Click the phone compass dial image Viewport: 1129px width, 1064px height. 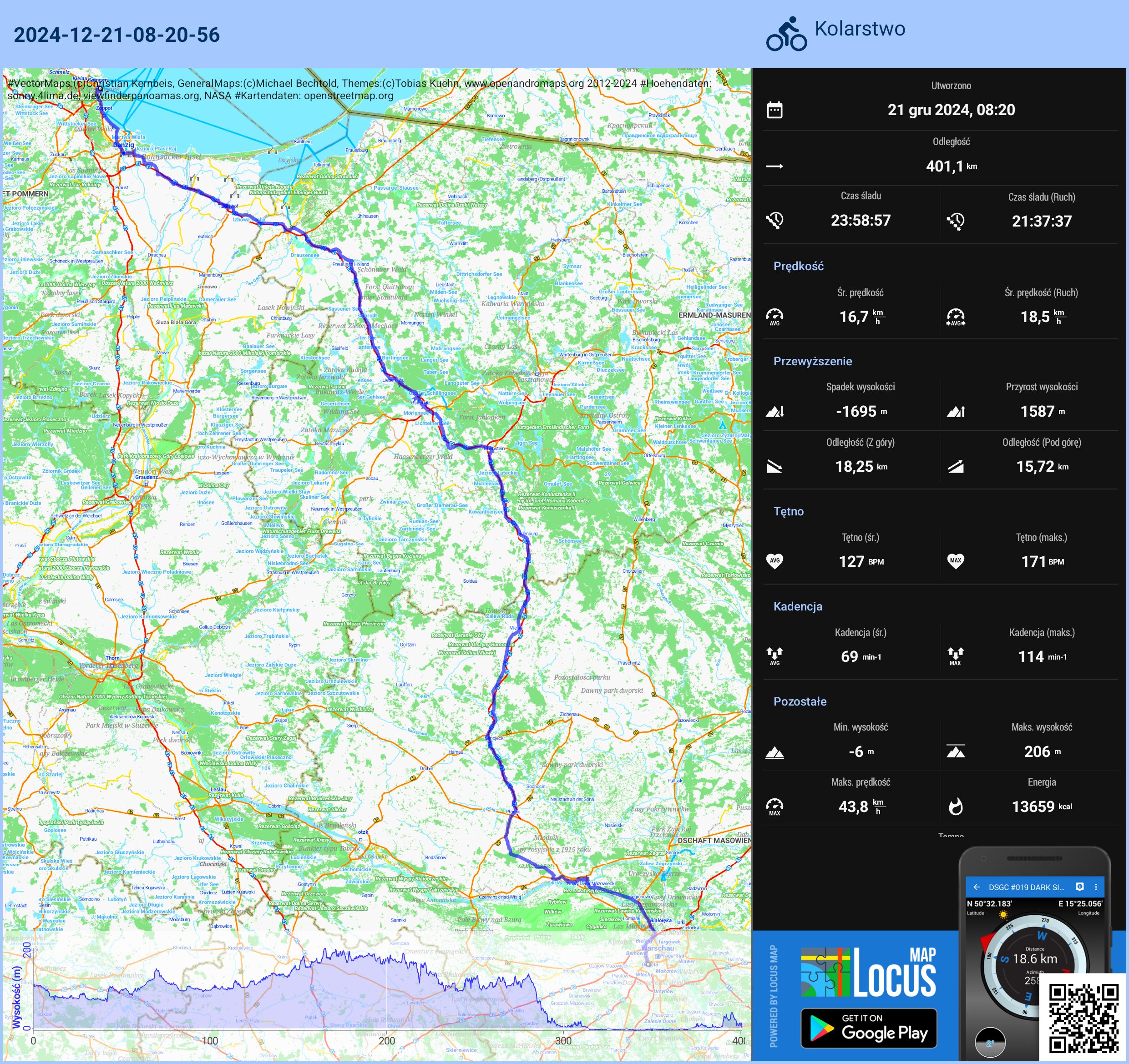coord(1034,967)
